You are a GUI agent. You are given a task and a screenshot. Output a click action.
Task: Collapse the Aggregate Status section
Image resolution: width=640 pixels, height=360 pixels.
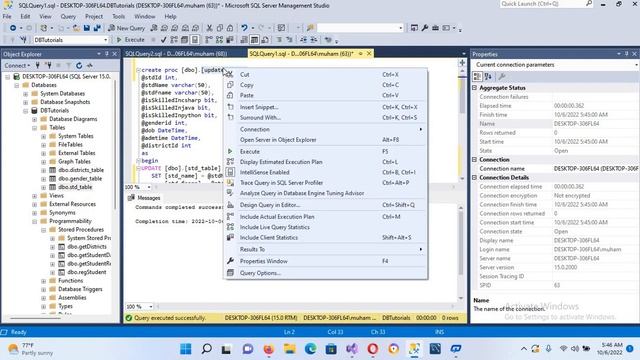coord(474,88)
